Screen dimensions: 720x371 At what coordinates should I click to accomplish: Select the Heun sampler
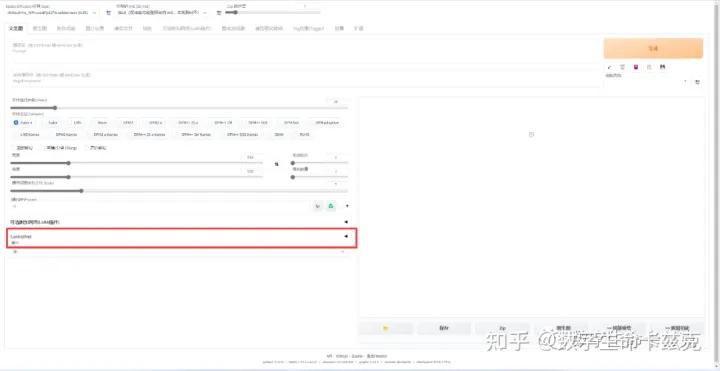101,123
